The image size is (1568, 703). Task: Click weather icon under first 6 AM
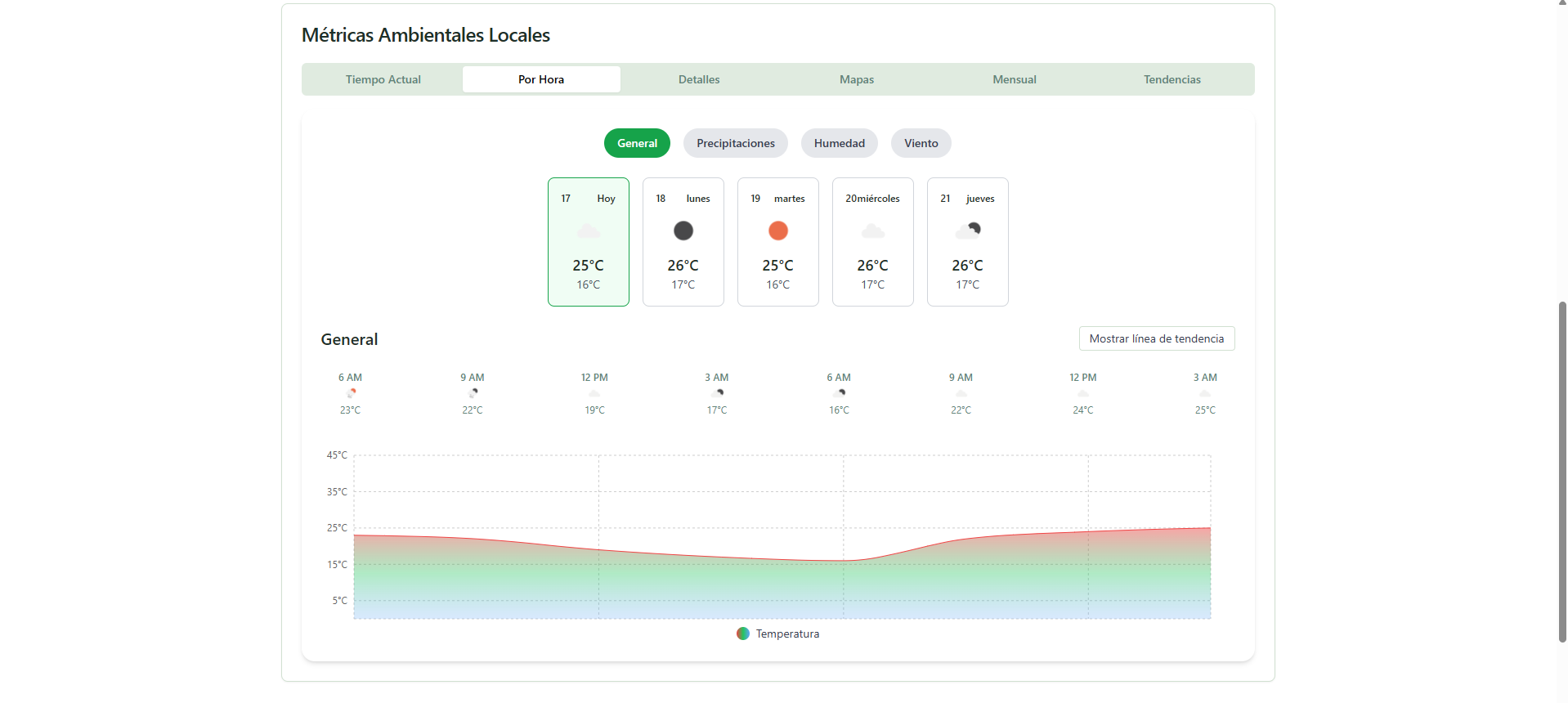[351, 393]
